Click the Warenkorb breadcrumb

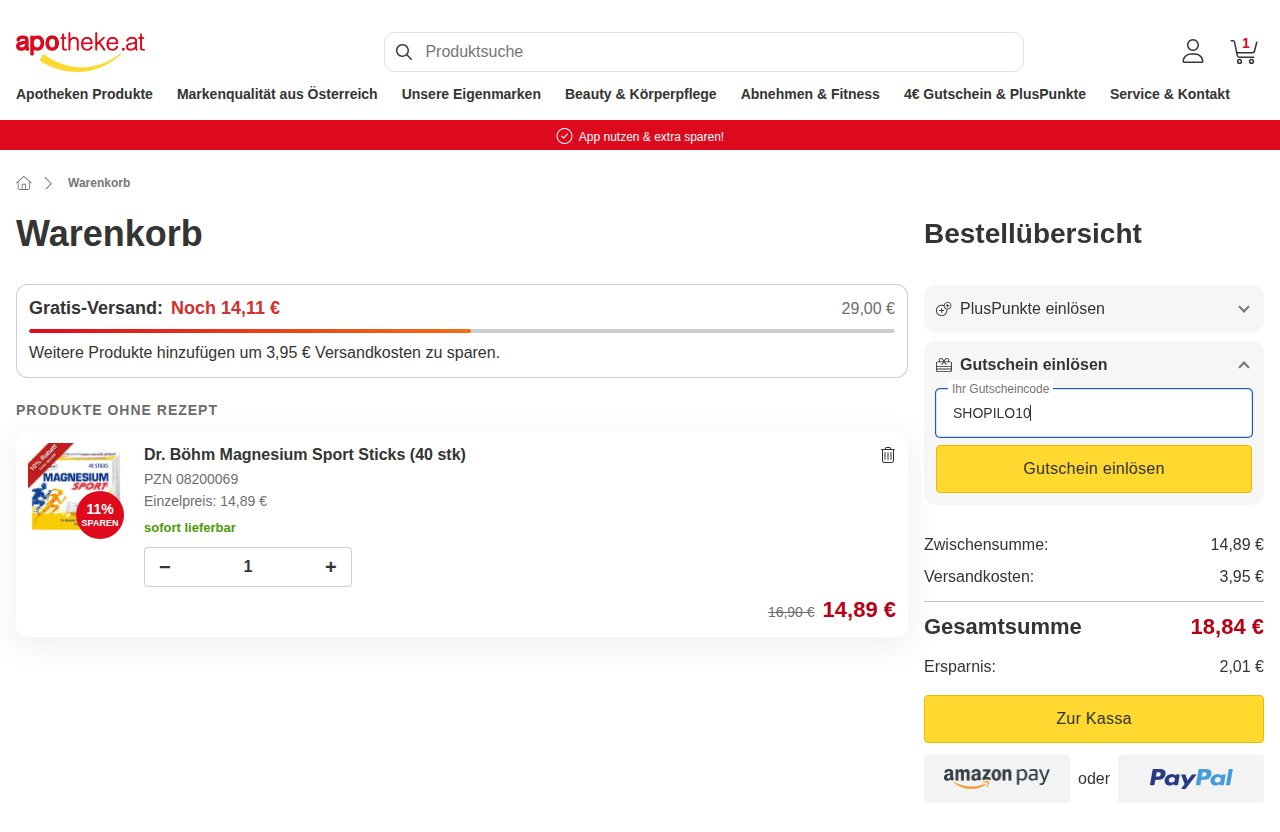point(99,183)
